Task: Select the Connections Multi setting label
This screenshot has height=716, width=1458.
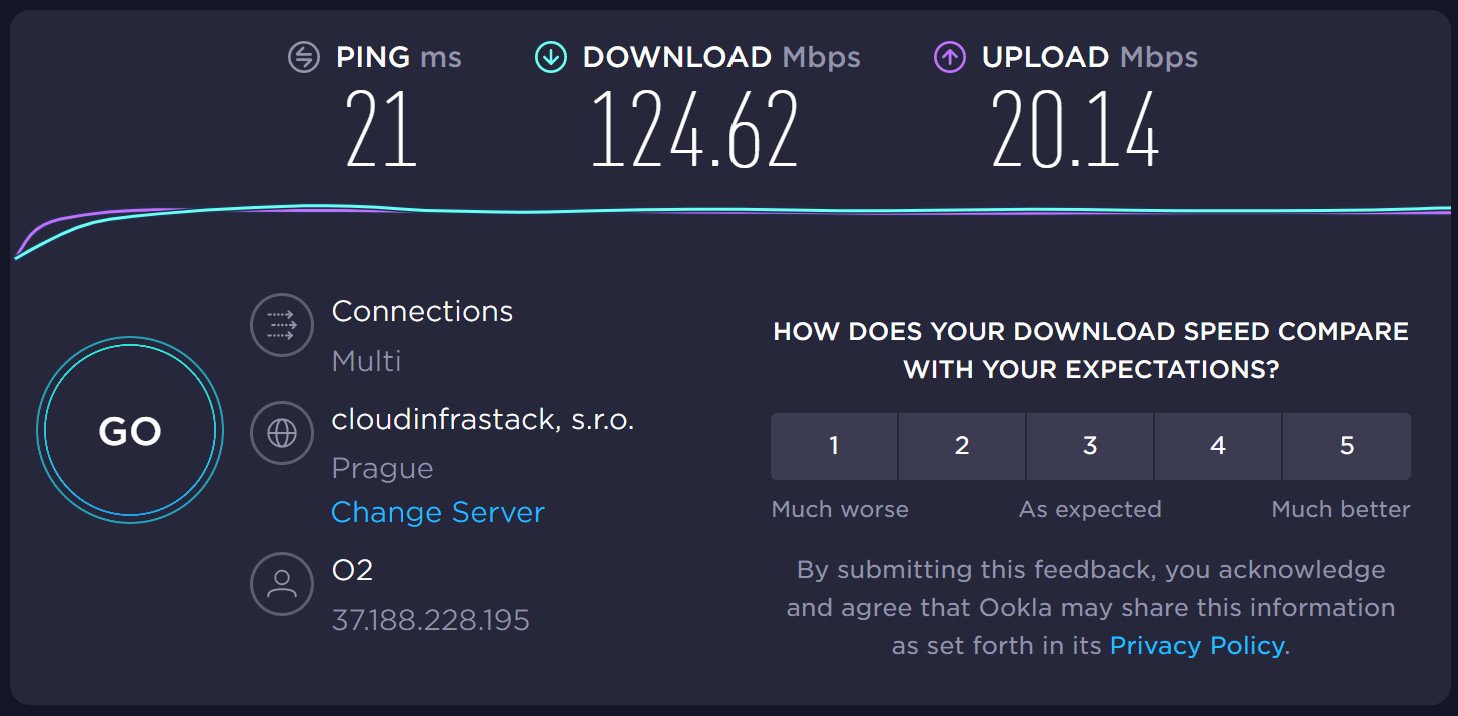Action: click(x=367, y=360)
